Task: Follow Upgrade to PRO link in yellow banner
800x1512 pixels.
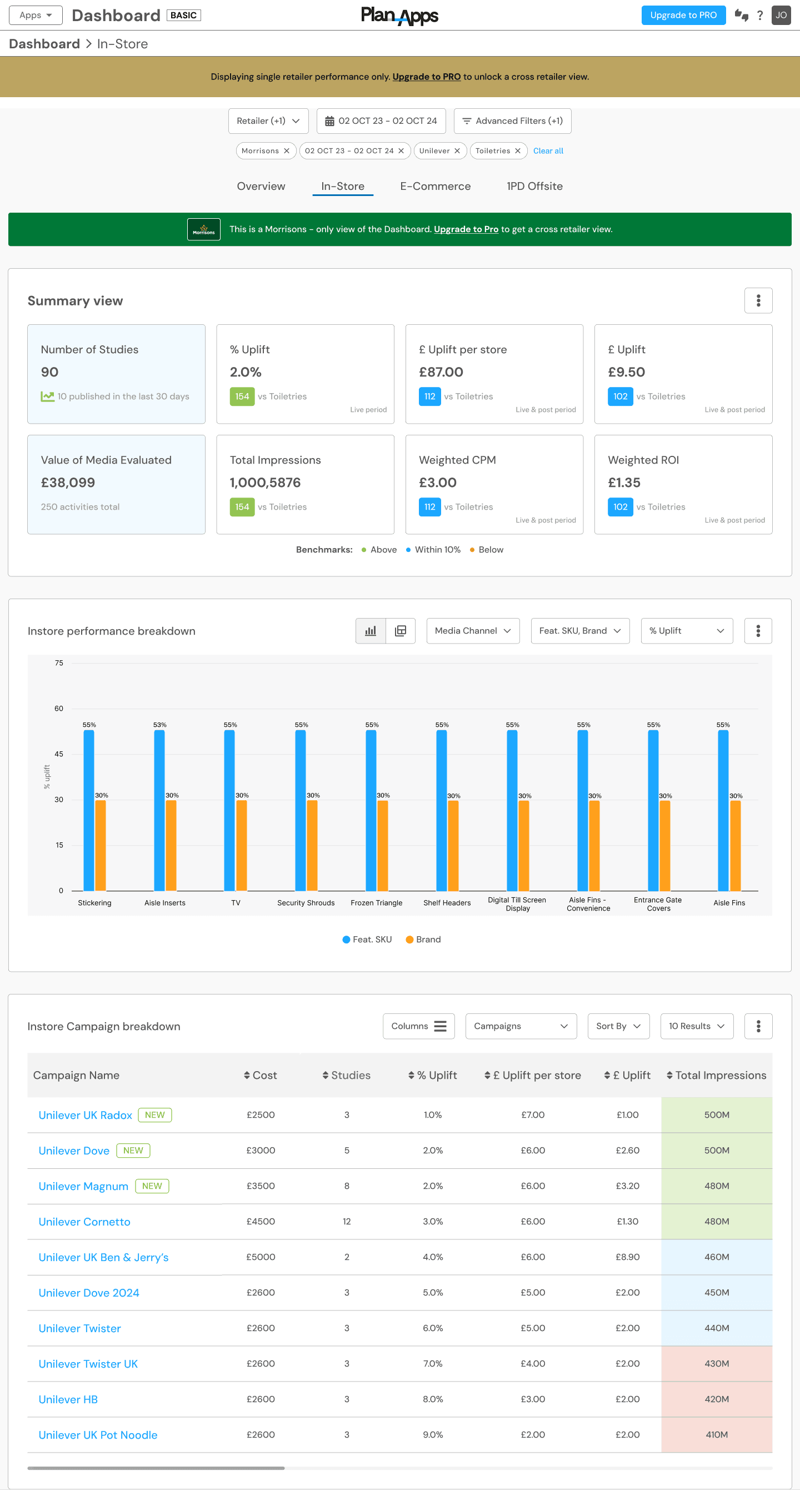Action: [x=427, y=77]
